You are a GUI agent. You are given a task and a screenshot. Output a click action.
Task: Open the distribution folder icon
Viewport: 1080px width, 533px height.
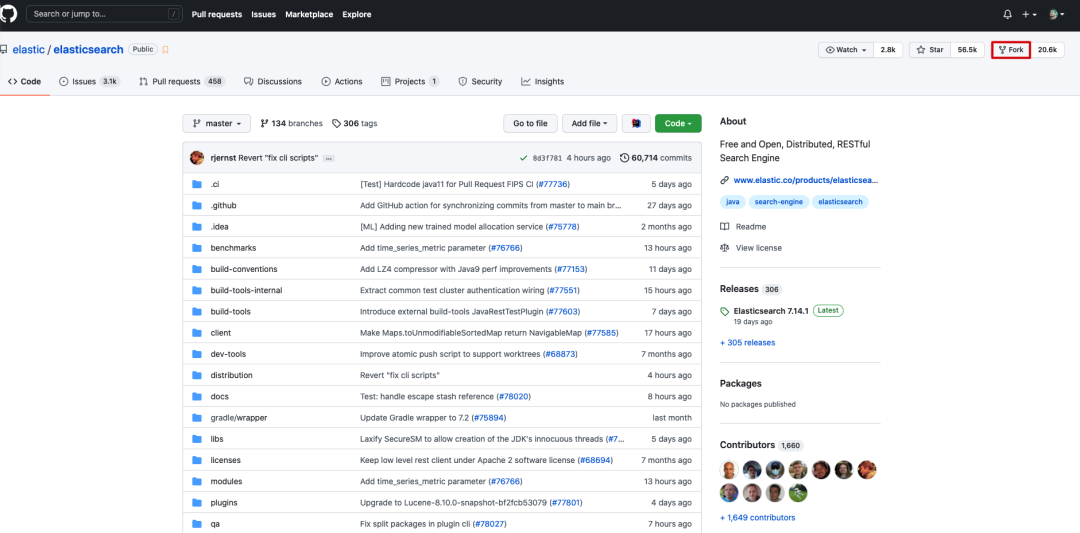[197, 375]
